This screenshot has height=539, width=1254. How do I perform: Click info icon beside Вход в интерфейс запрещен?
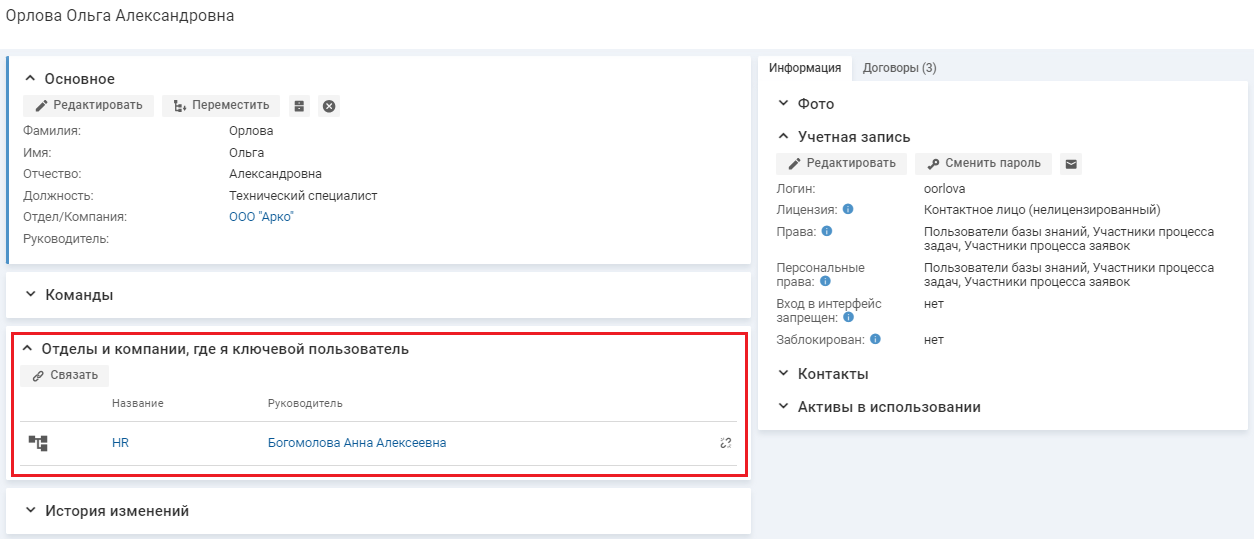(x=848, y=318)
